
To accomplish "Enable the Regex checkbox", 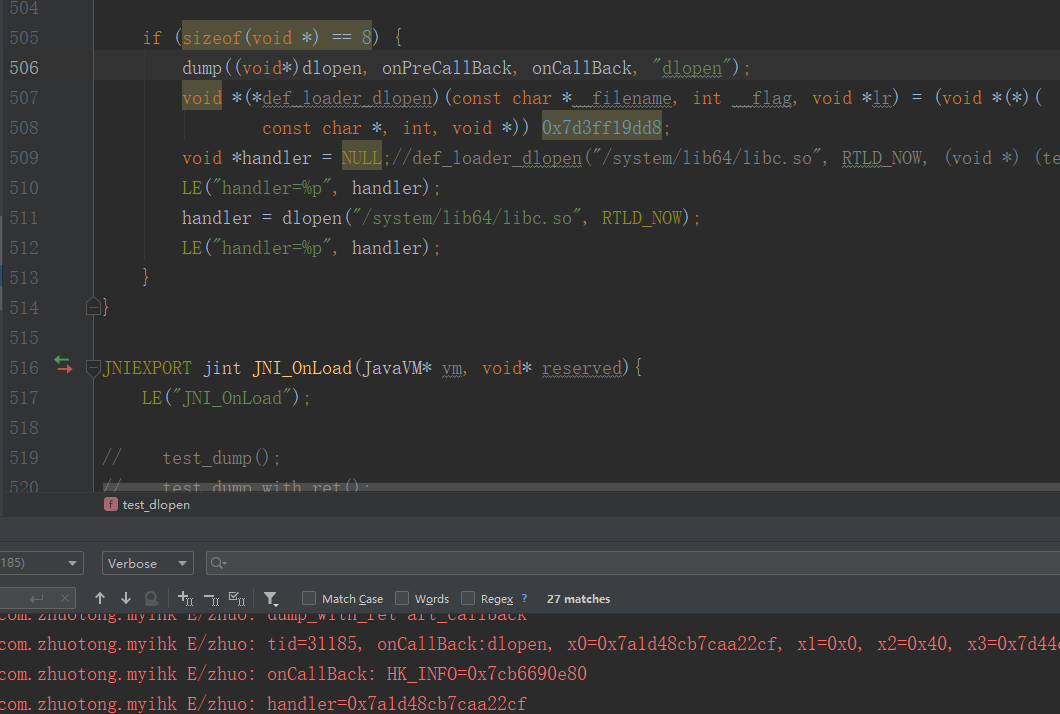I will (468, 598).
